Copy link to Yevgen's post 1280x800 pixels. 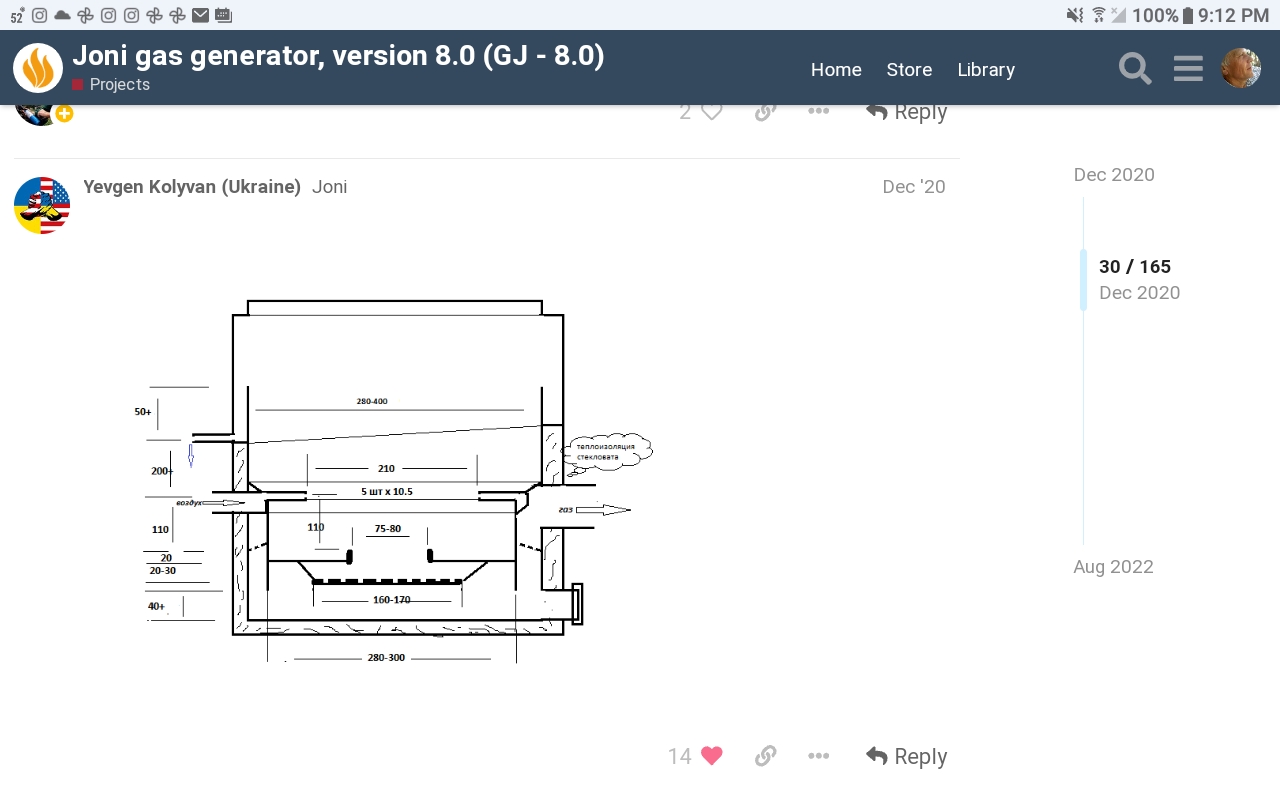point(765,756)
